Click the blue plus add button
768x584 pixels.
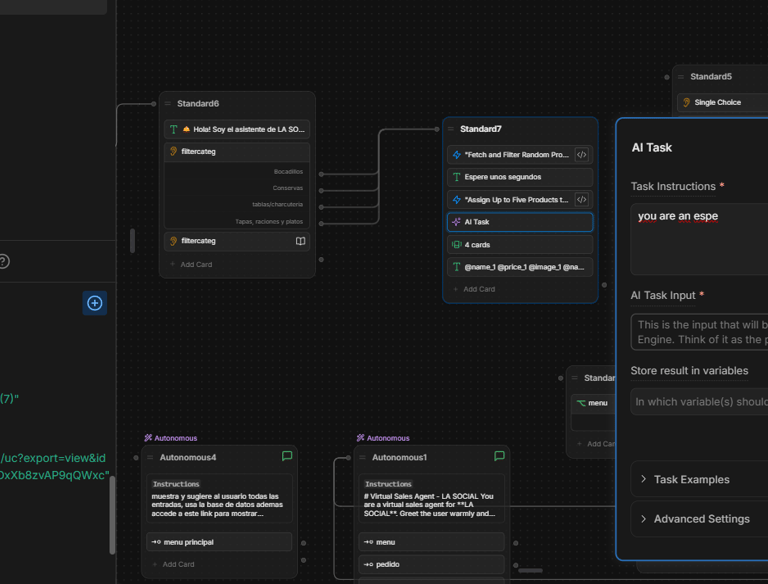[x=95, y=303]
